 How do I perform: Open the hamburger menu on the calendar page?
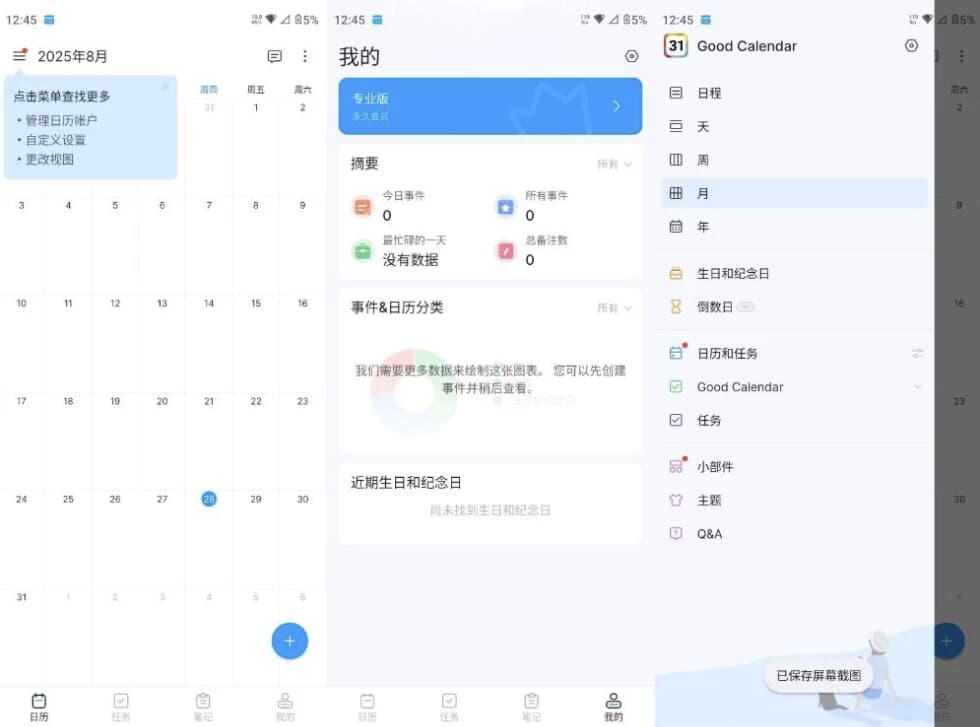[20, 56]
